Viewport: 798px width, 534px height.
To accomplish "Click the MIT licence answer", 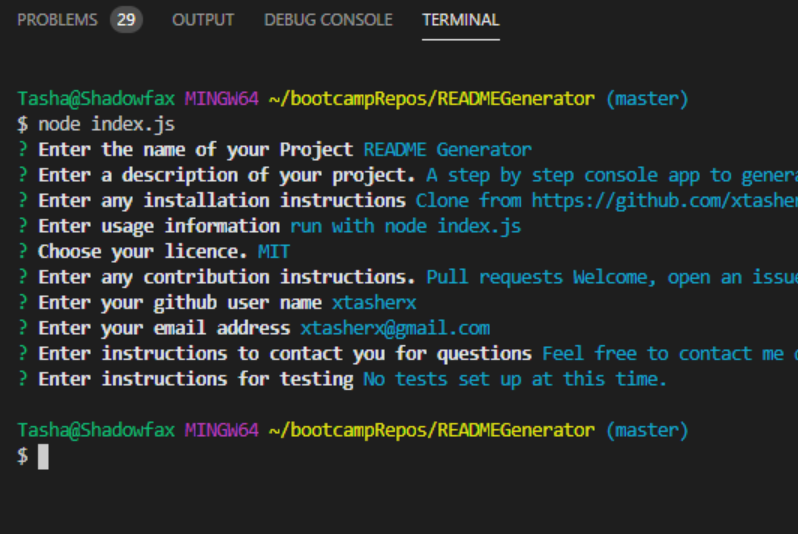I will coord(274,252).
